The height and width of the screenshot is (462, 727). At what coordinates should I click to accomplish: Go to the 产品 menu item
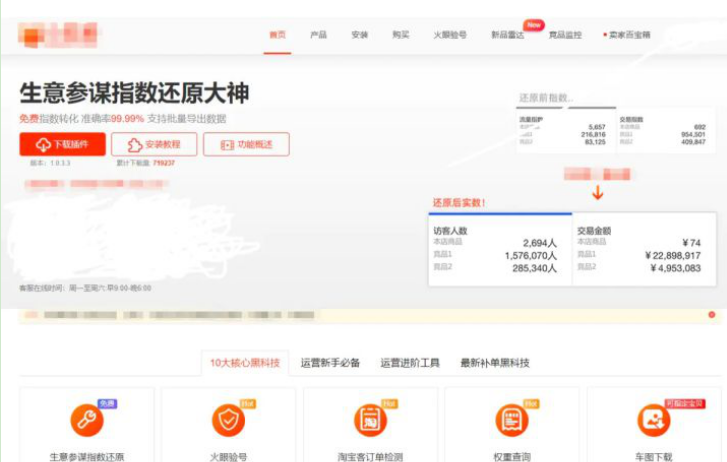pyautogui.click(x=319, y=35)
